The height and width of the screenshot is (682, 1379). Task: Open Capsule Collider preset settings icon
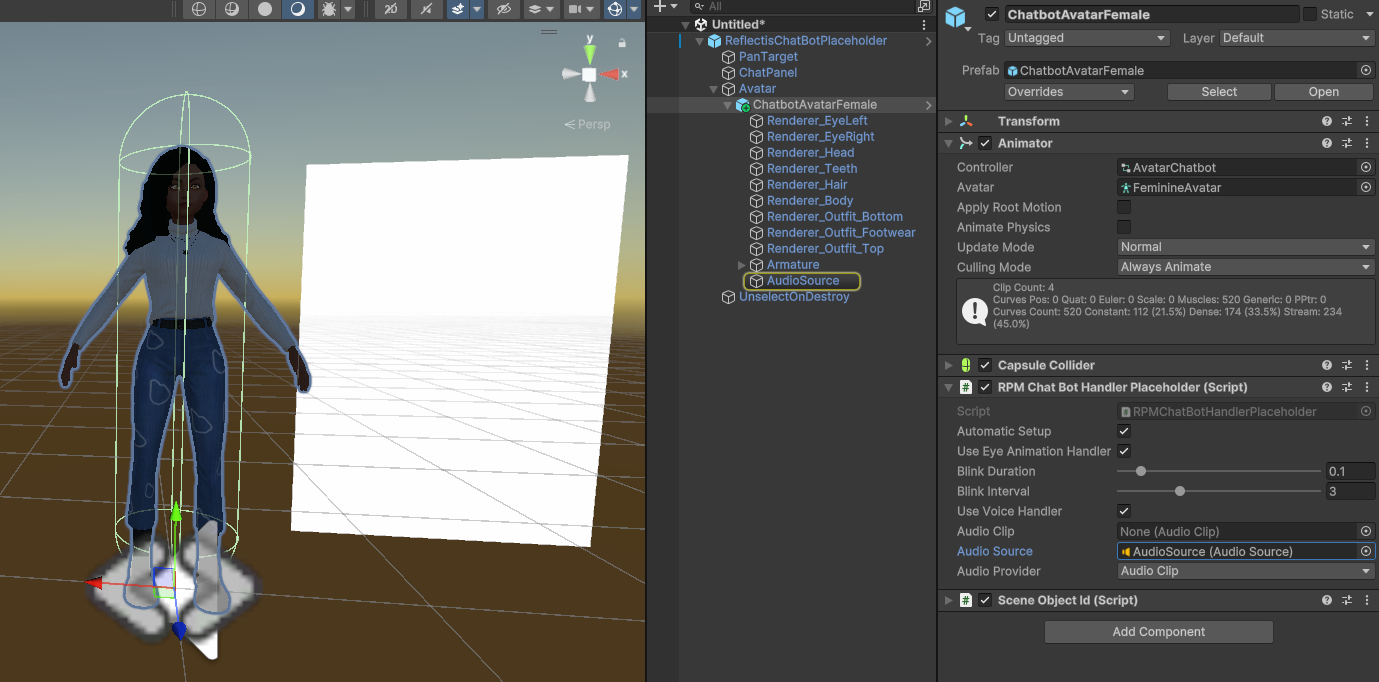(1346, 365)
